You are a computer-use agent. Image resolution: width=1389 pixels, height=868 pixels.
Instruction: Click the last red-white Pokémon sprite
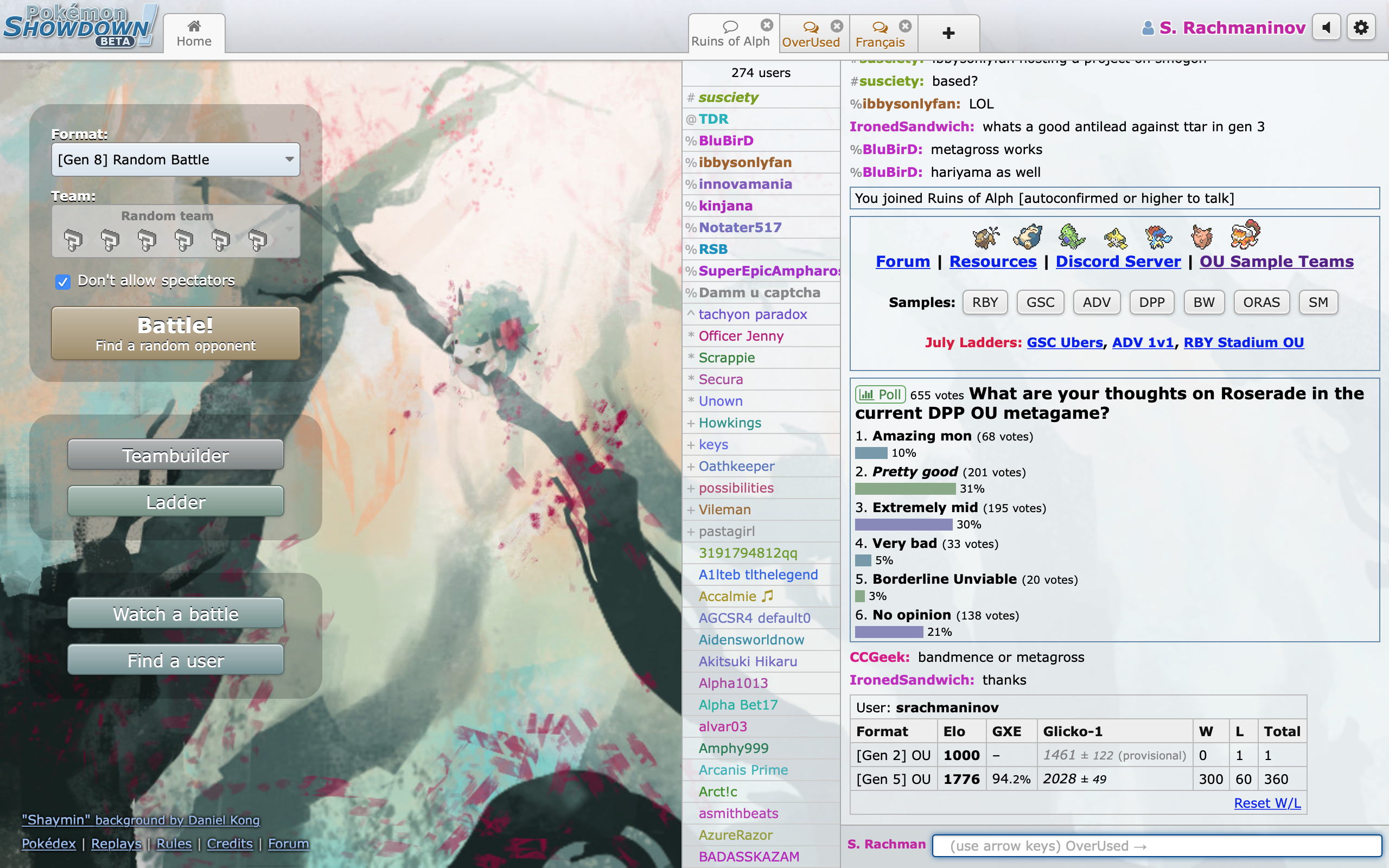[1245, 234]
